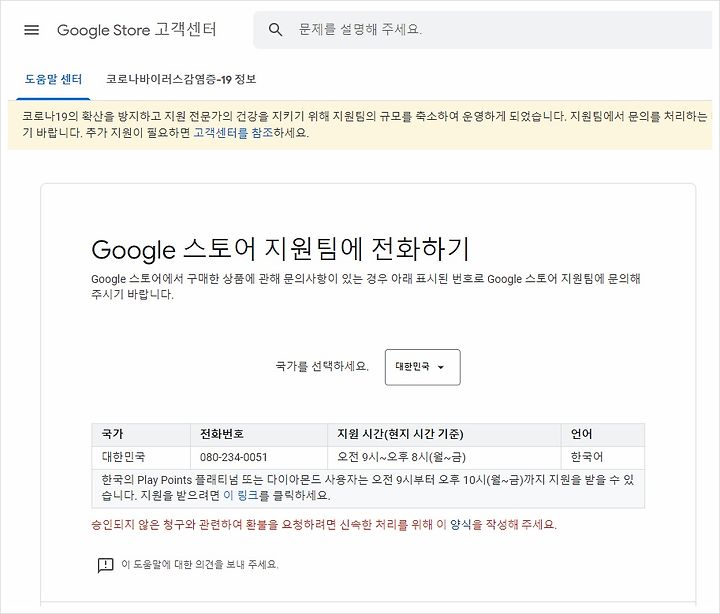Click "이 도움말에 대한 의견을 보내 주세요"

(x=200, y=564)
